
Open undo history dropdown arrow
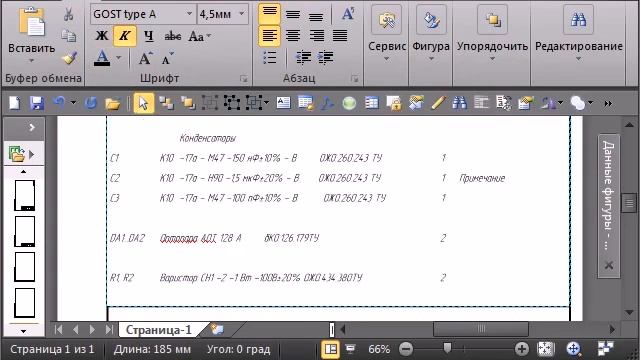(73, 102)
